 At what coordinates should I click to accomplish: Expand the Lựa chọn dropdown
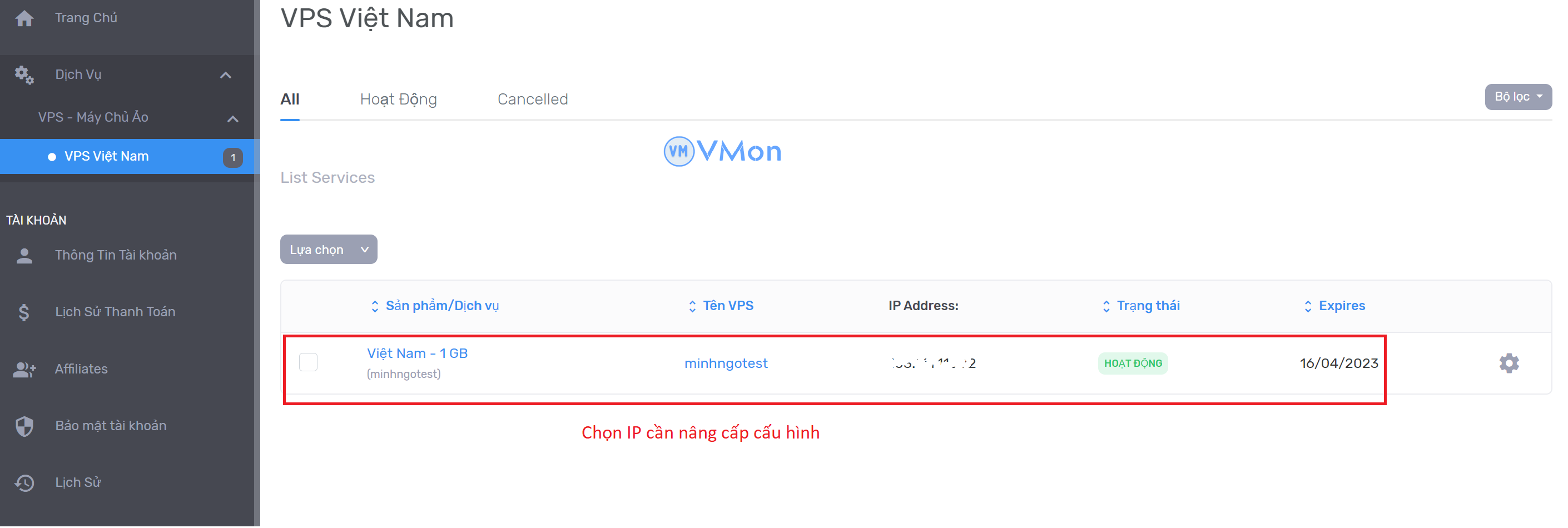point(328,249)
